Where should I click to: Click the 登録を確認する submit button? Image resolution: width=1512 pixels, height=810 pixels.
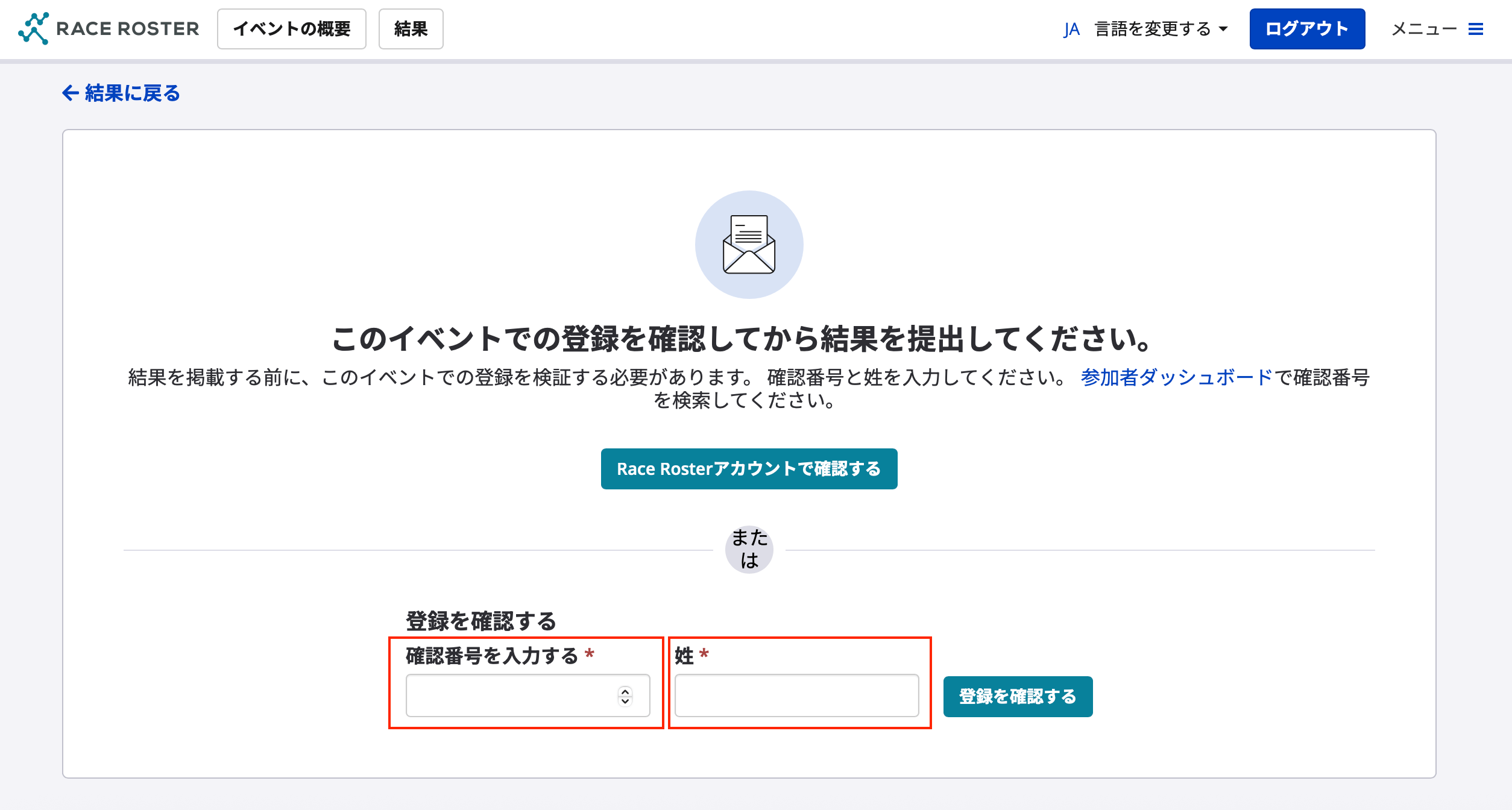[1018, 696]
